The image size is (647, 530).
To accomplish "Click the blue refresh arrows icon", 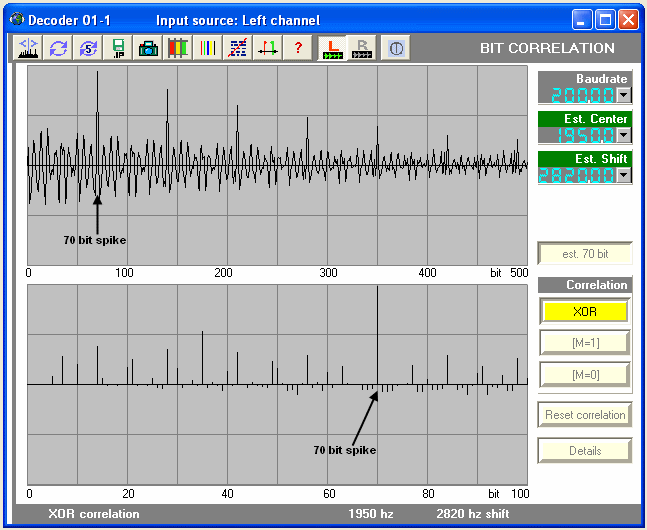I will point(58,47).
